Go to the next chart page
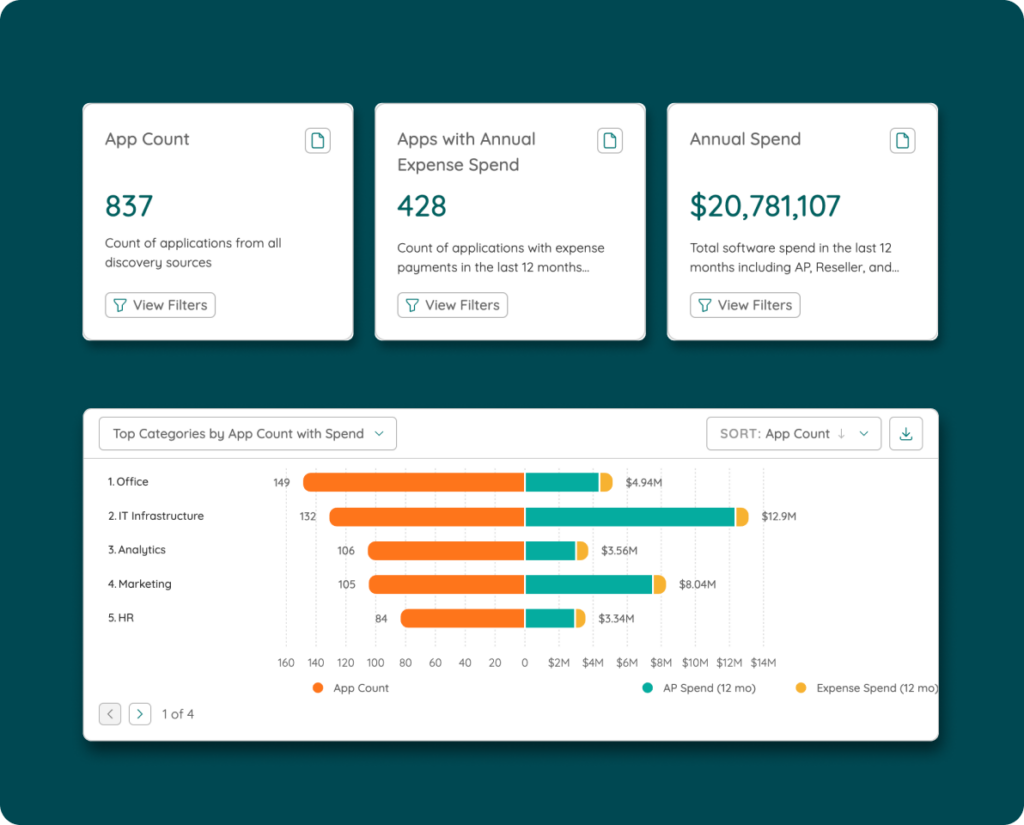This screenshot has height=825, width=1024. 140,714
